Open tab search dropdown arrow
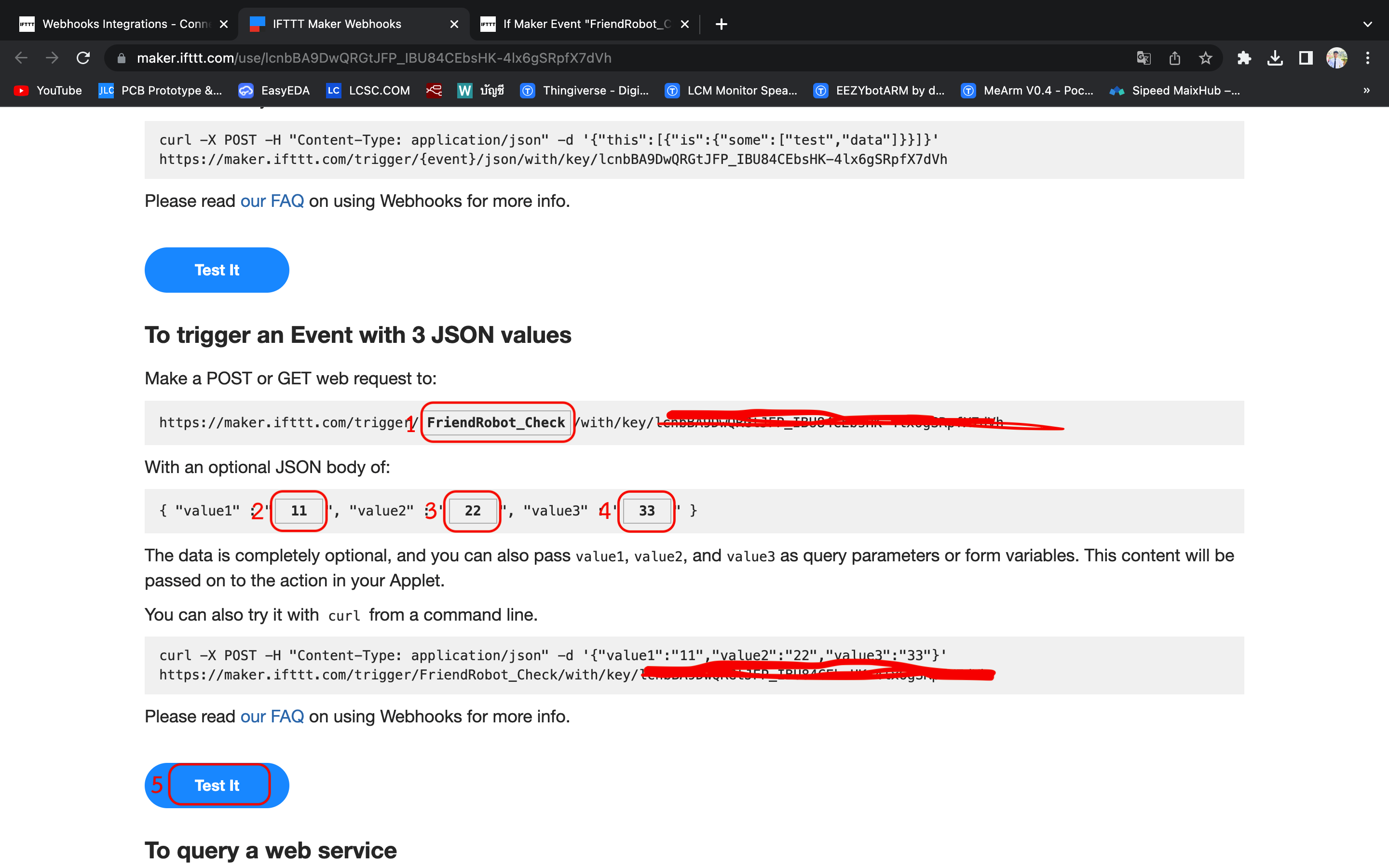 (1367, 24)
